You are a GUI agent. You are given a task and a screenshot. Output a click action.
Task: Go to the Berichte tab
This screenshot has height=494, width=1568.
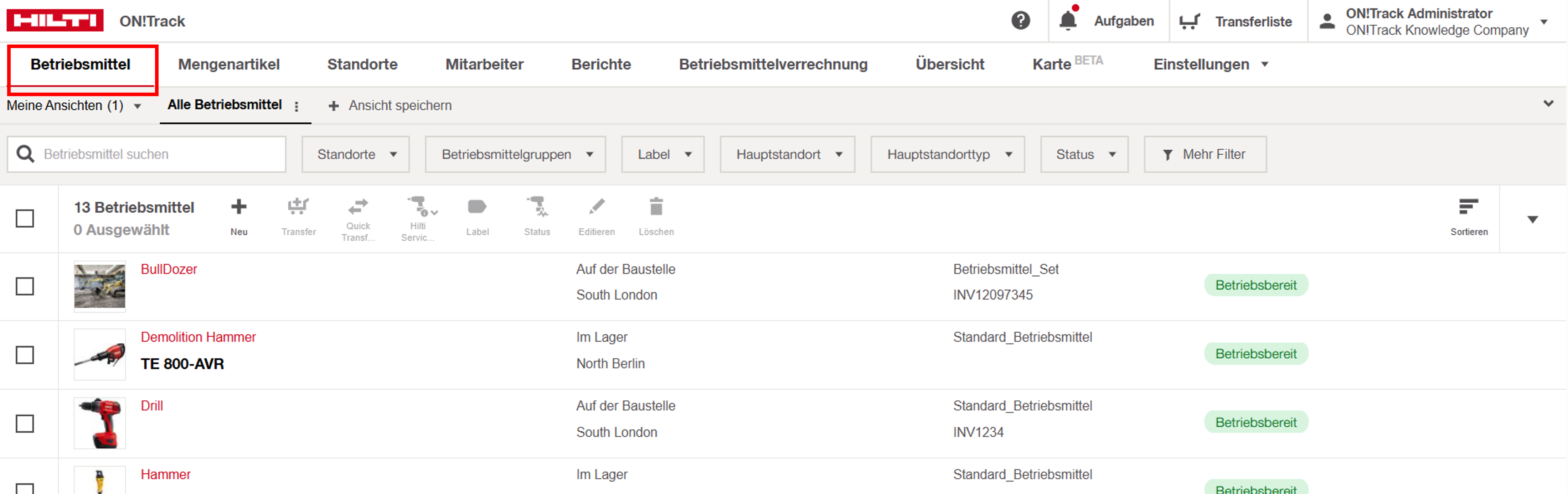point(601,64)
